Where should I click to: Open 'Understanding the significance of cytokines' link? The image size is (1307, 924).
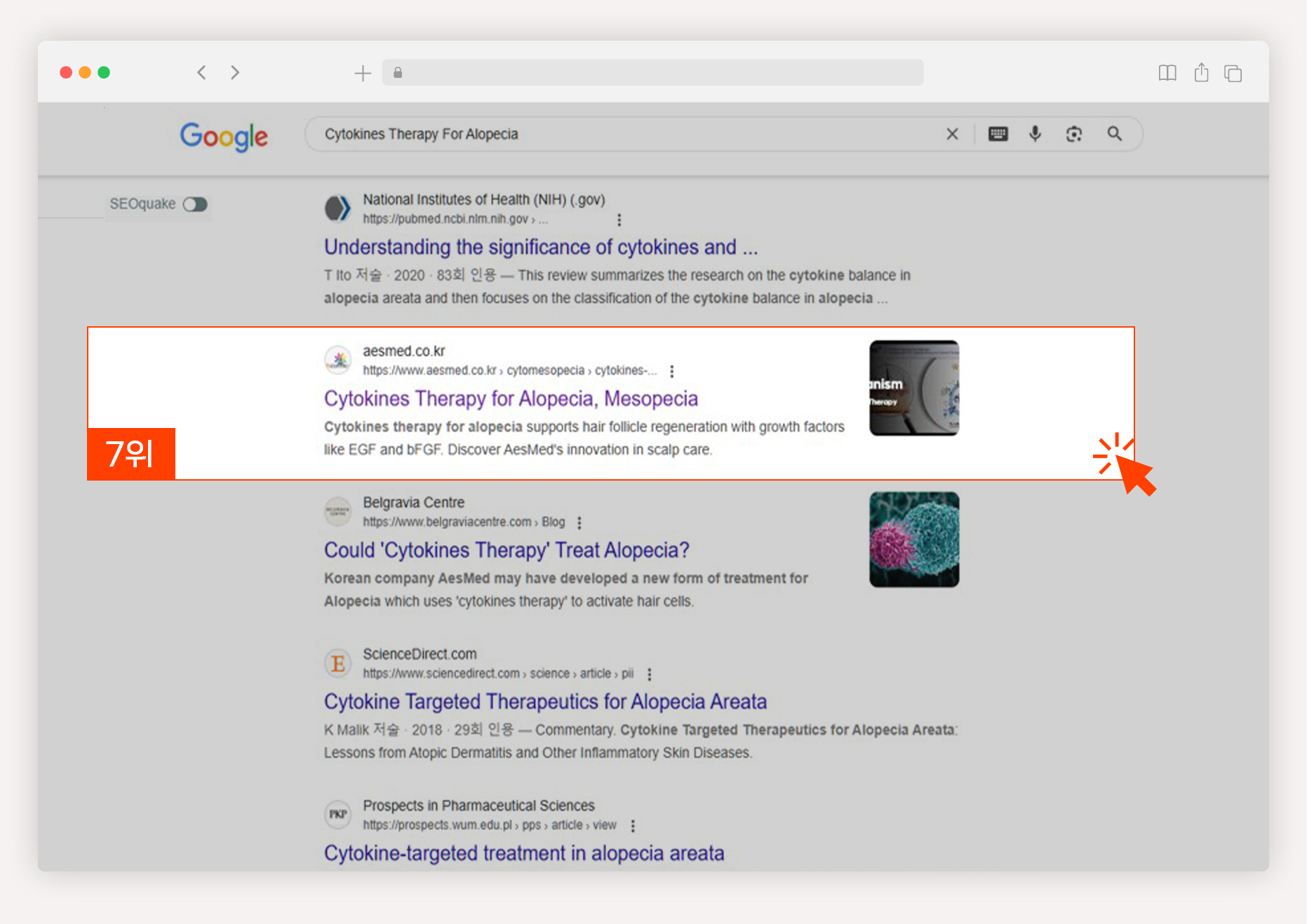point(541,247)
